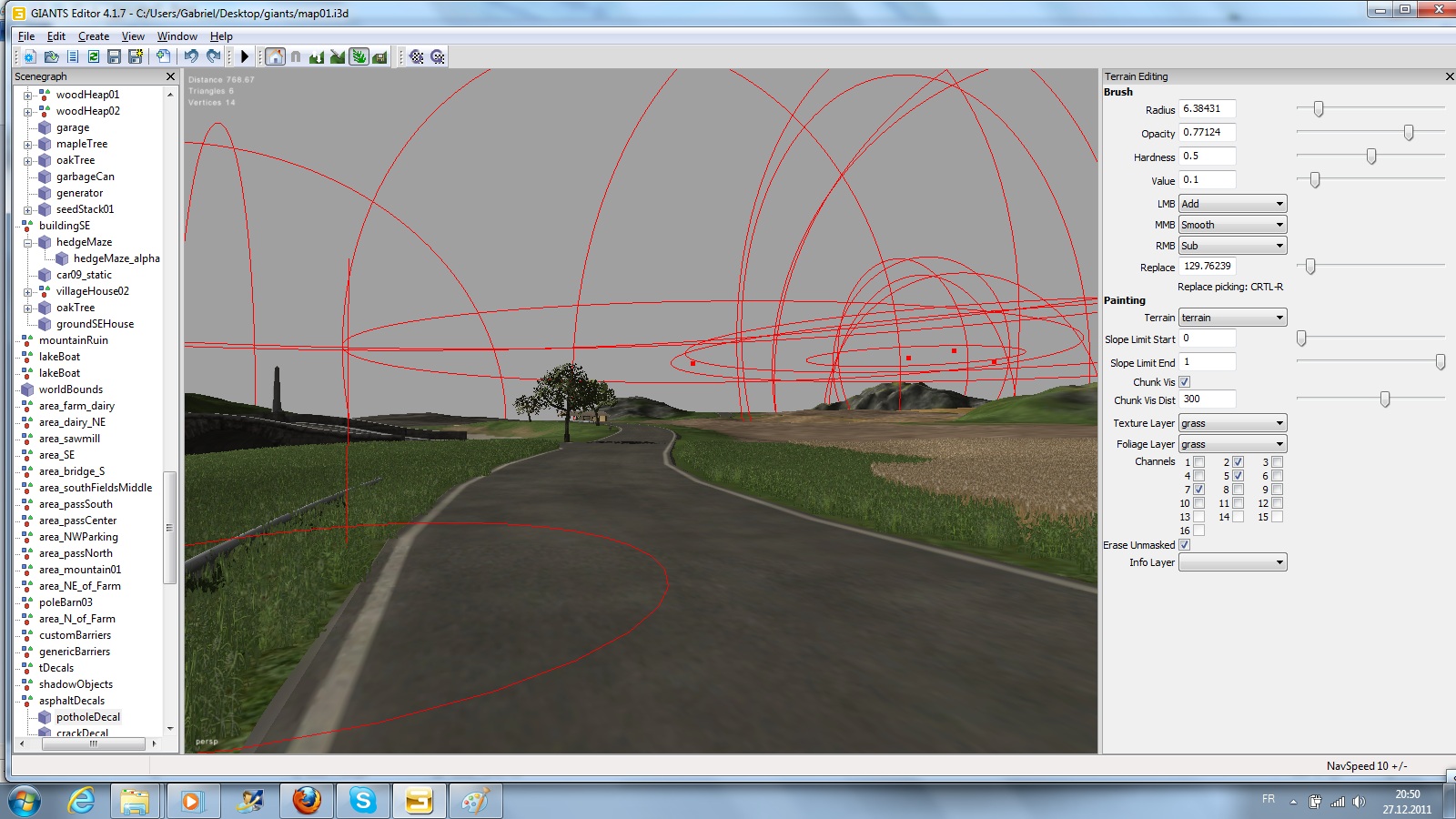This screenshot has width=1456, height=819.
Task: Uncheck foliage channel 5 checkbox
Action: coord(1238,476)
